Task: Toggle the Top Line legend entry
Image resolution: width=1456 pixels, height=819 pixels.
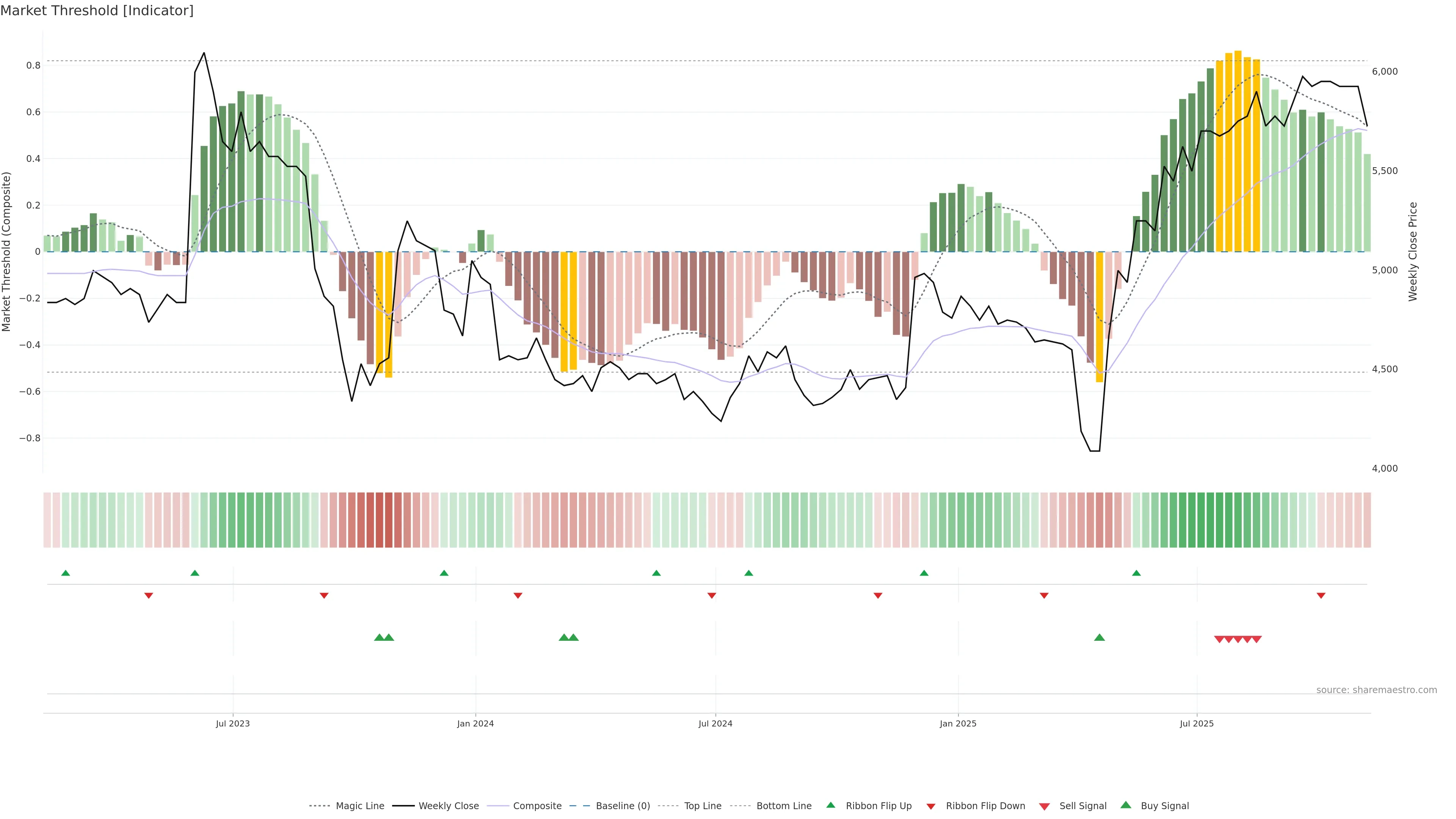Action: [703, 806]
